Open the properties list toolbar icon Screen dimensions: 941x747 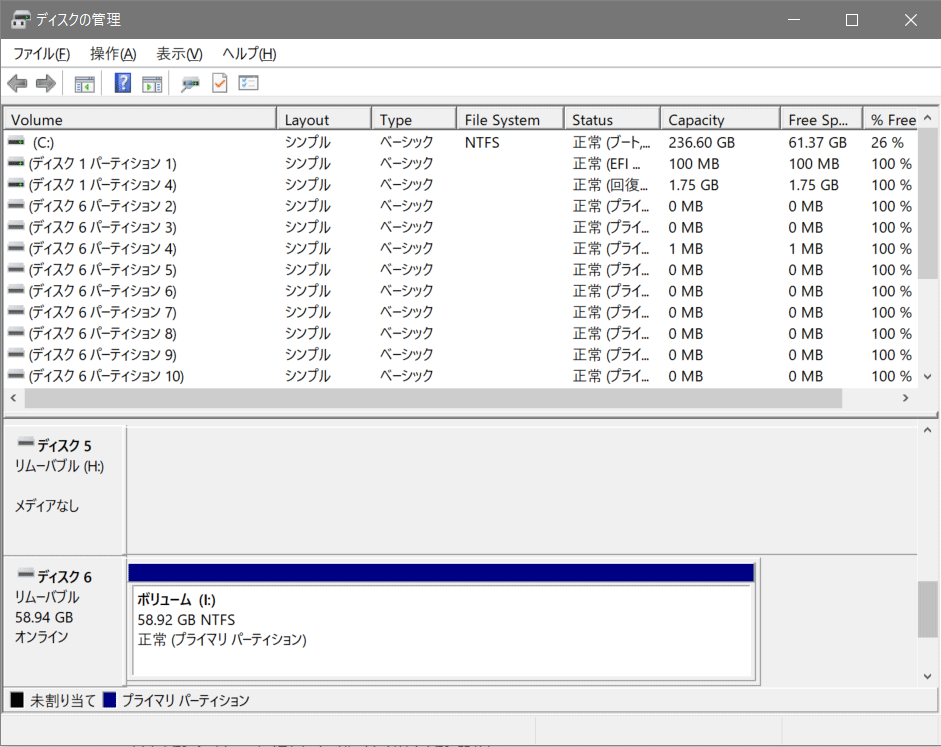248,83
